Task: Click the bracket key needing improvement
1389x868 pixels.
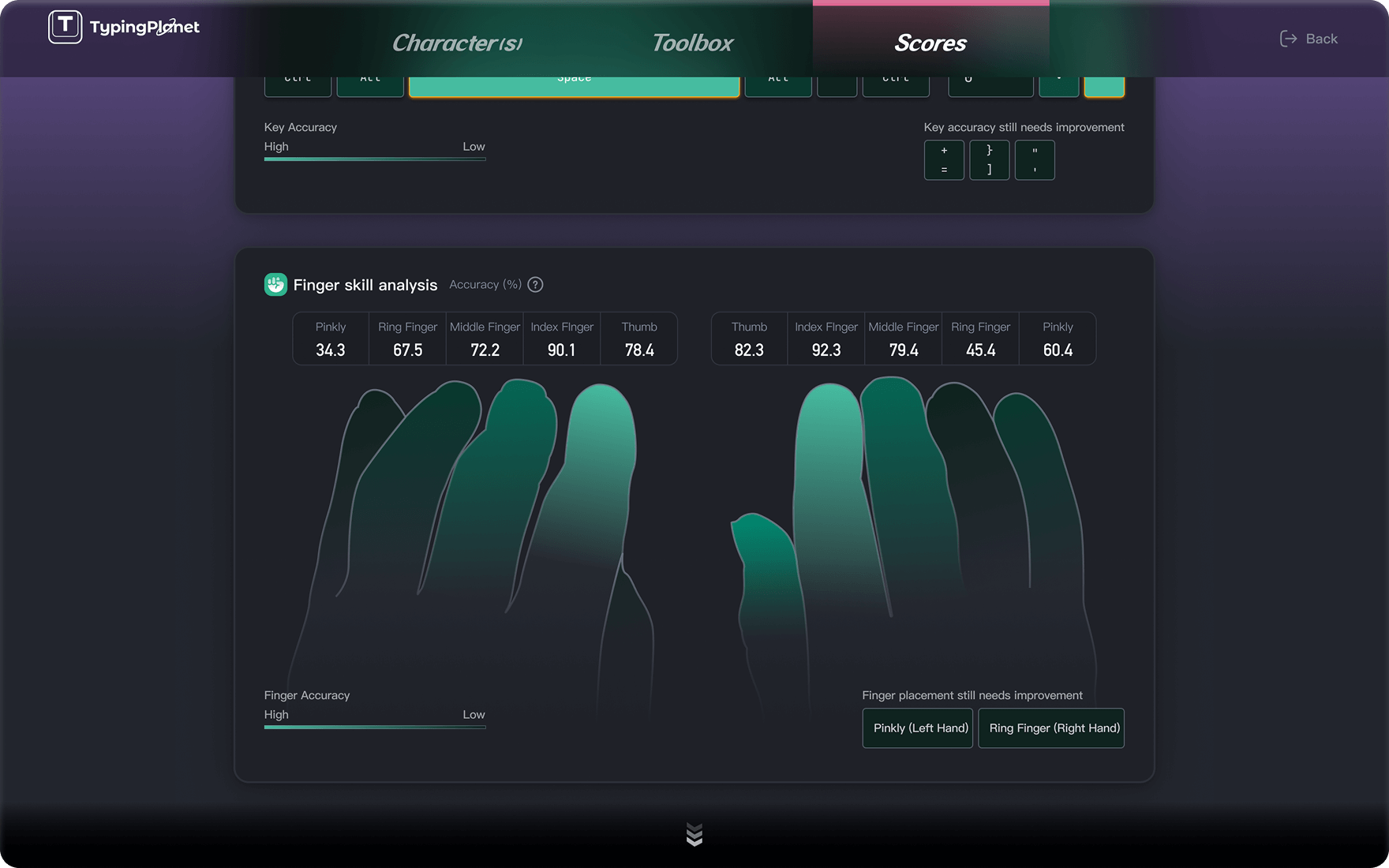Action: (x=989, y=160)
